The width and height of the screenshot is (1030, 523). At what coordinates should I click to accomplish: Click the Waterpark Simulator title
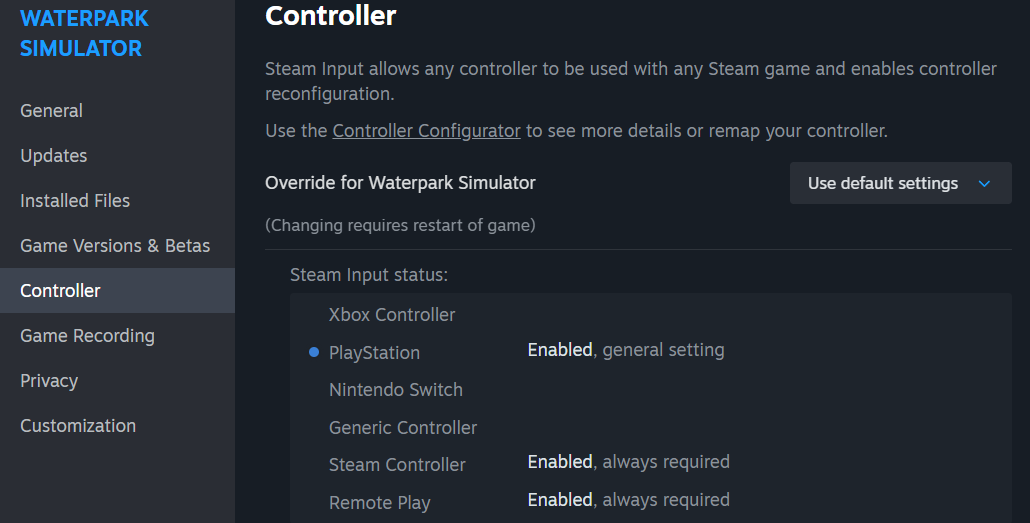pos(84,33)
